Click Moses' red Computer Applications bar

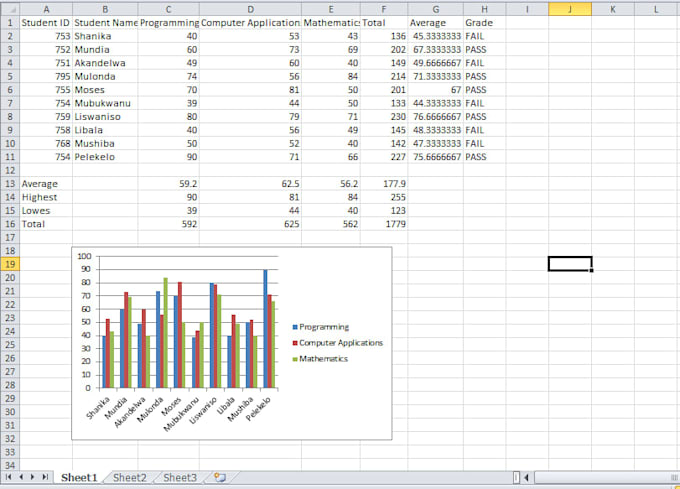pyautogui.click(x=180, y=335)
